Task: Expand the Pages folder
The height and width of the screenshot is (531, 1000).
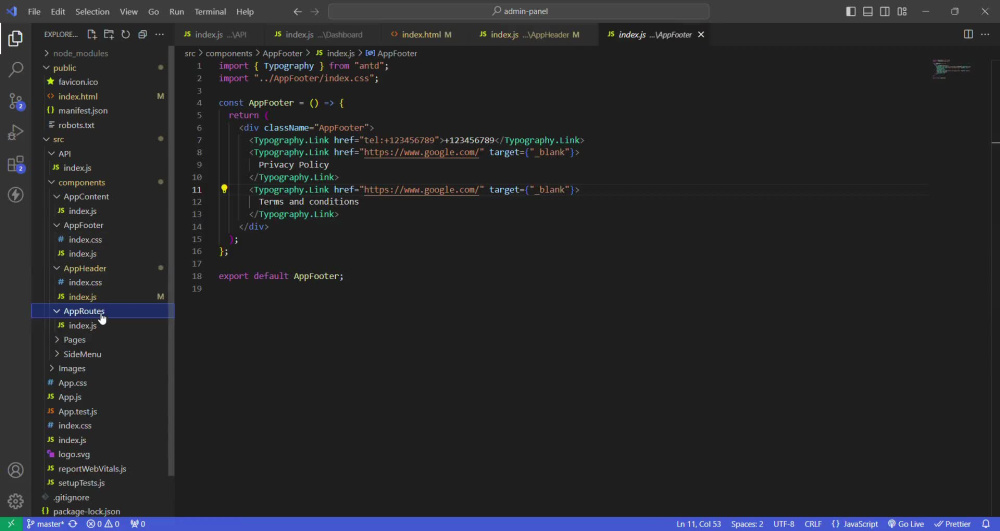Action: 74,340
